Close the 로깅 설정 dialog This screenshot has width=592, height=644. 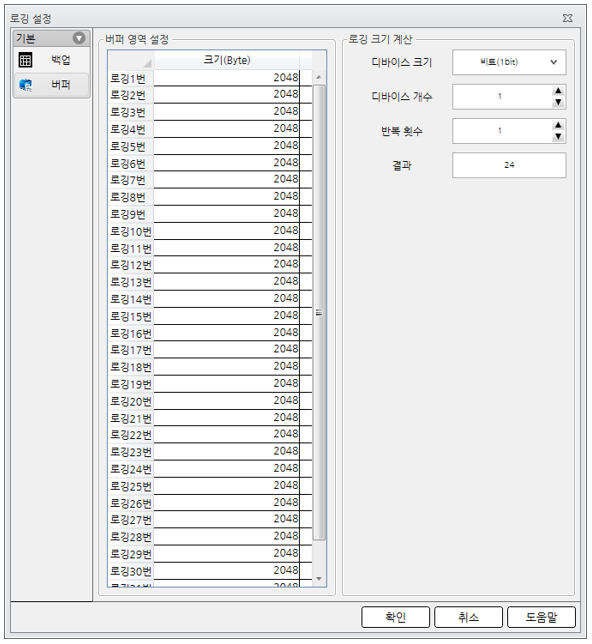[x=567, y=18]
